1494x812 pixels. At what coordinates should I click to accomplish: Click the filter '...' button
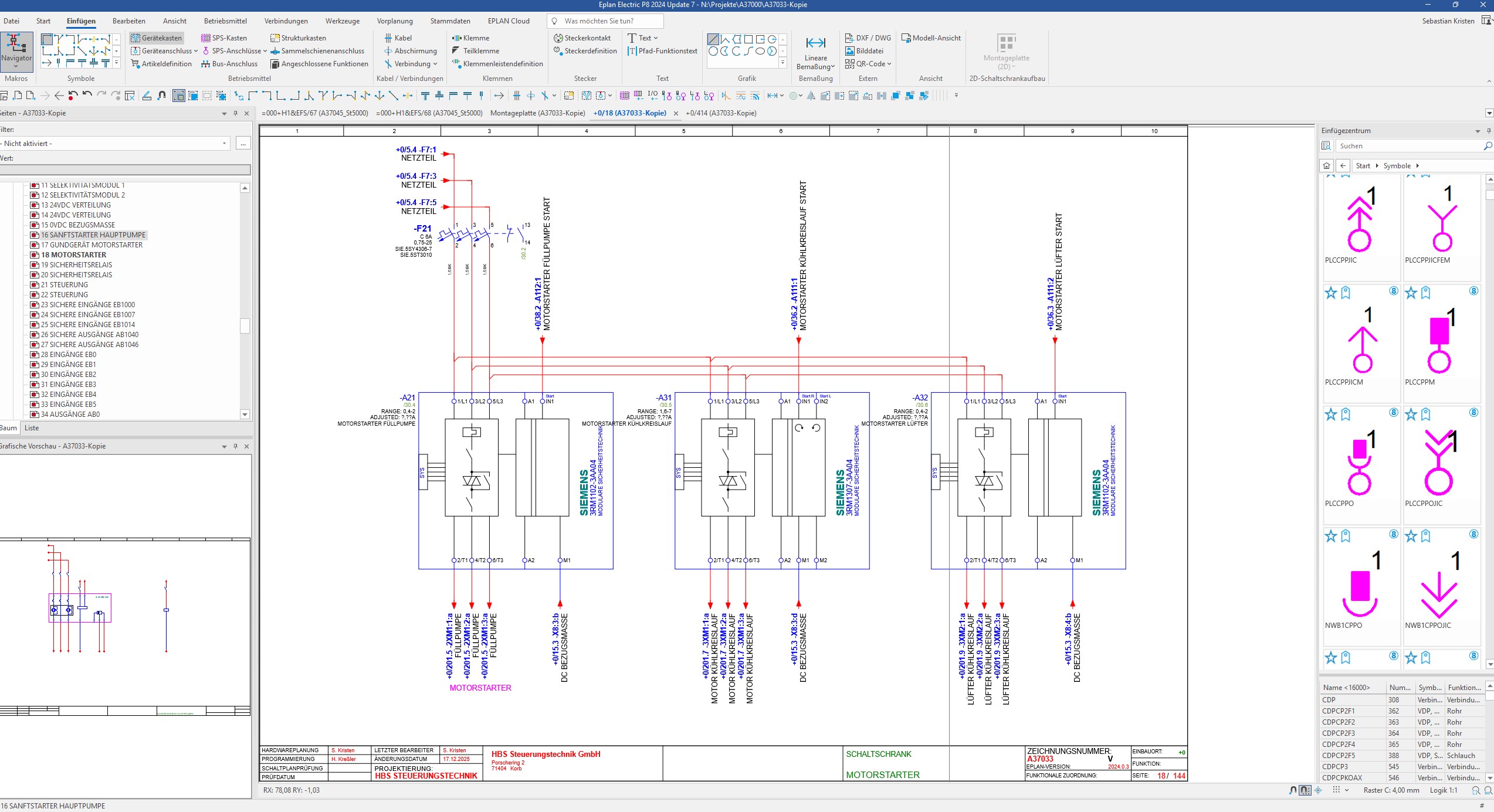pyautogui.click(x=243, y=144)
